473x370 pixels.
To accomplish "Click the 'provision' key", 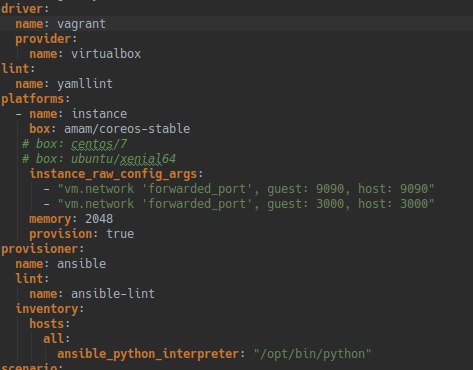I will click(x=60, y=234).
